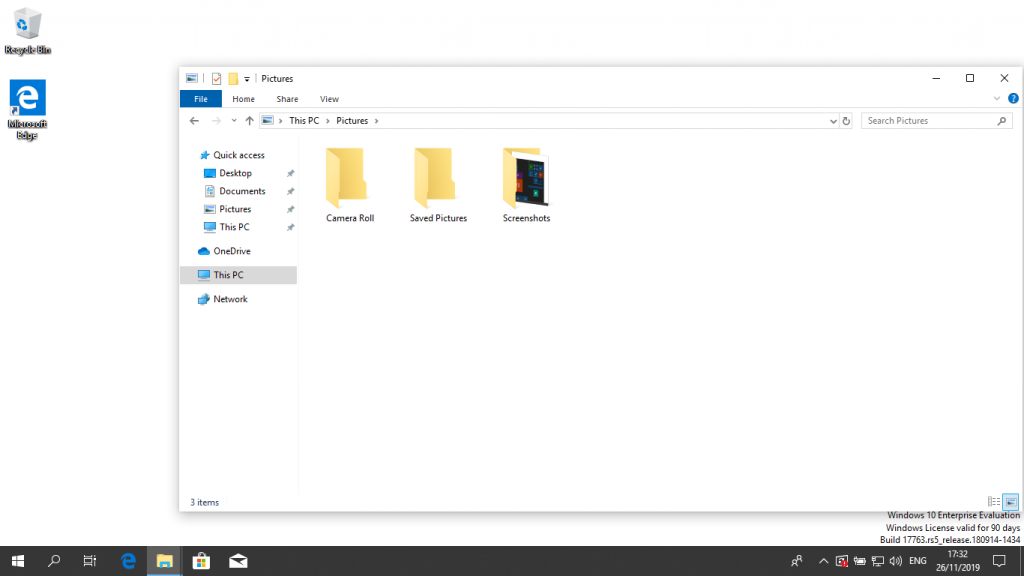Select Desktop in Quick access
This screenshot has height=576, width=1024.
coord(236,173)
